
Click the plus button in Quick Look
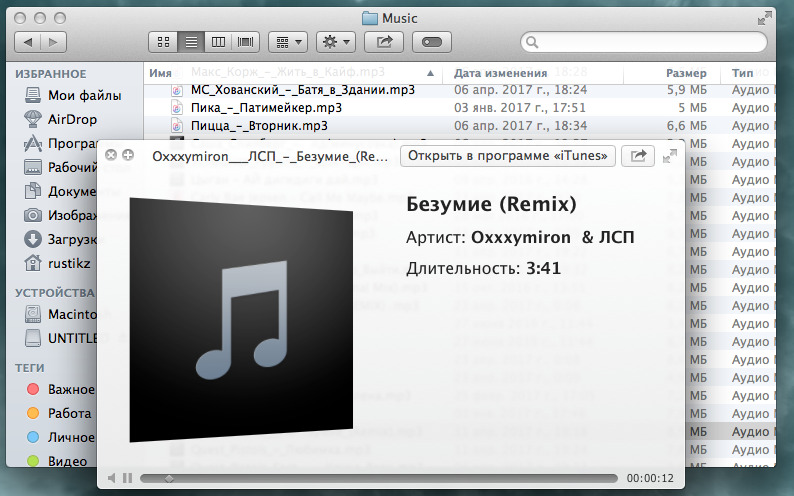(128, 155)
